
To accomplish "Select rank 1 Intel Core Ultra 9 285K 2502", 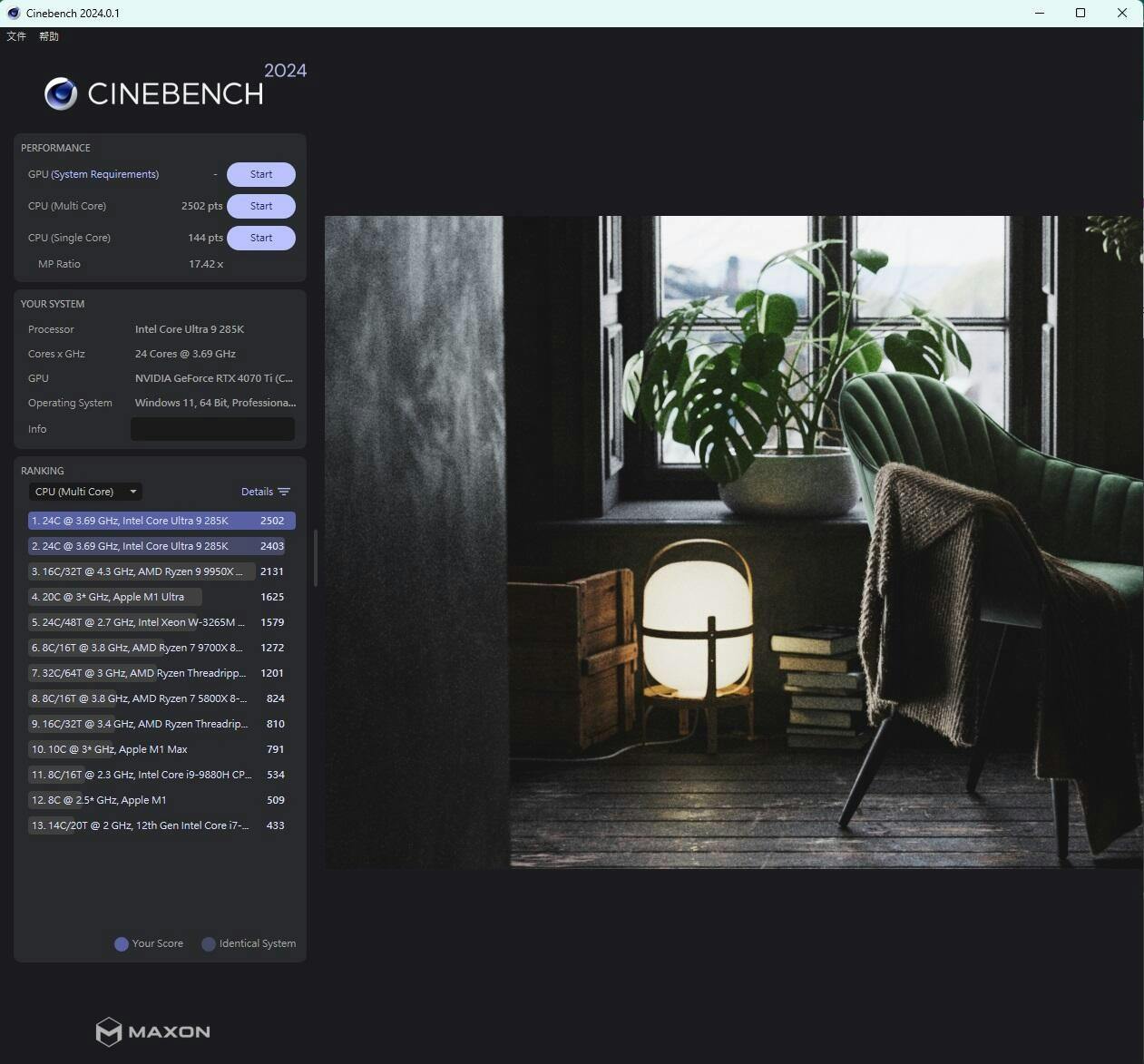I will point(161,521).
